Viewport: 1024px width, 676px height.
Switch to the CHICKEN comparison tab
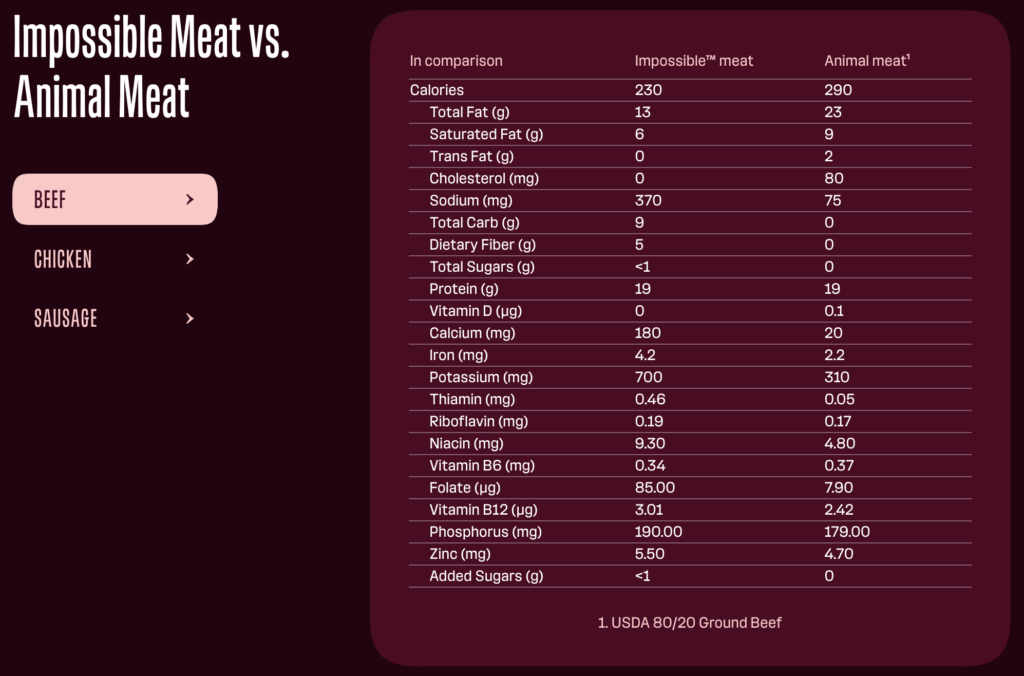(63, 260)
